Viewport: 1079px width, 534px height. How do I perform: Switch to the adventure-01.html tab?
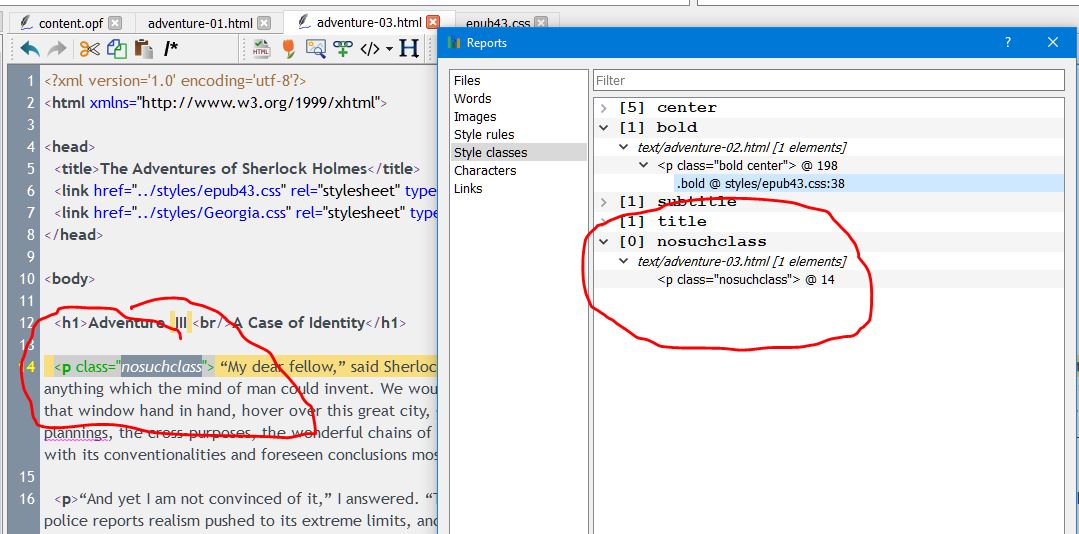200,23
